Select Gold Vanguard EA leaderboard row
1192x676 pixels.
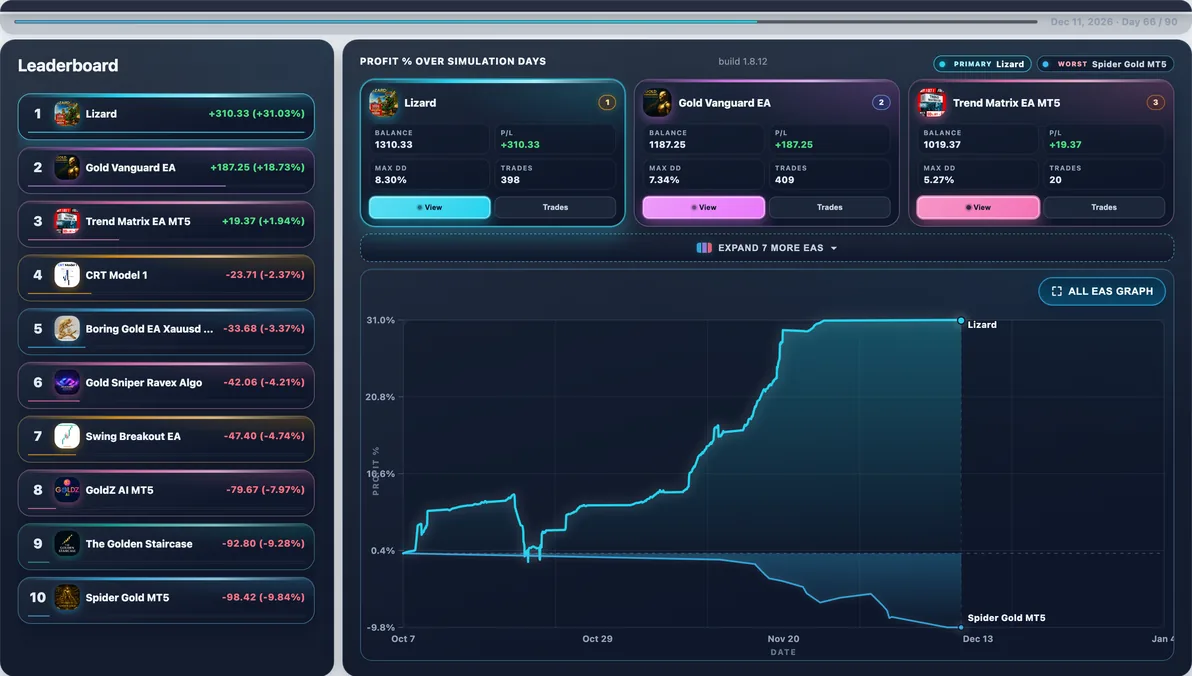[x=166, y=170]
